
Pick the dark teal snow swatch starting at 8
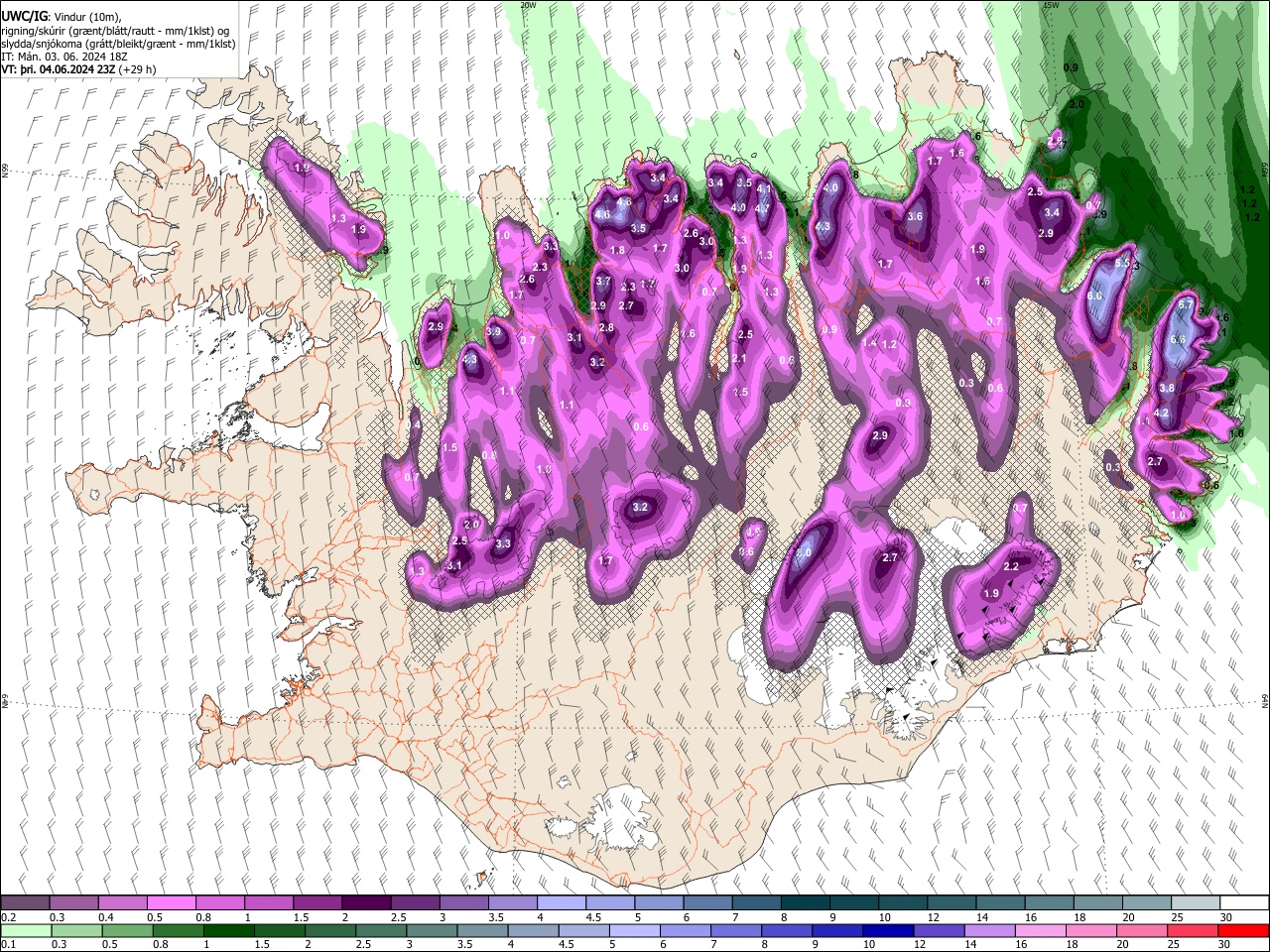tap(805, 902)
